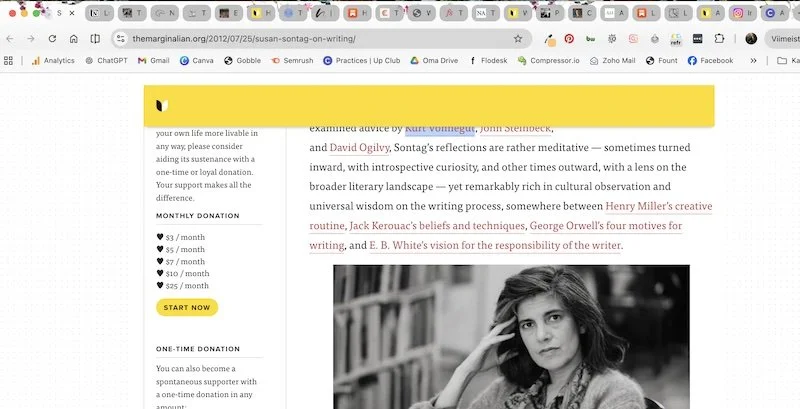Choose the $10 / month donation

click(x=183, y=273)
